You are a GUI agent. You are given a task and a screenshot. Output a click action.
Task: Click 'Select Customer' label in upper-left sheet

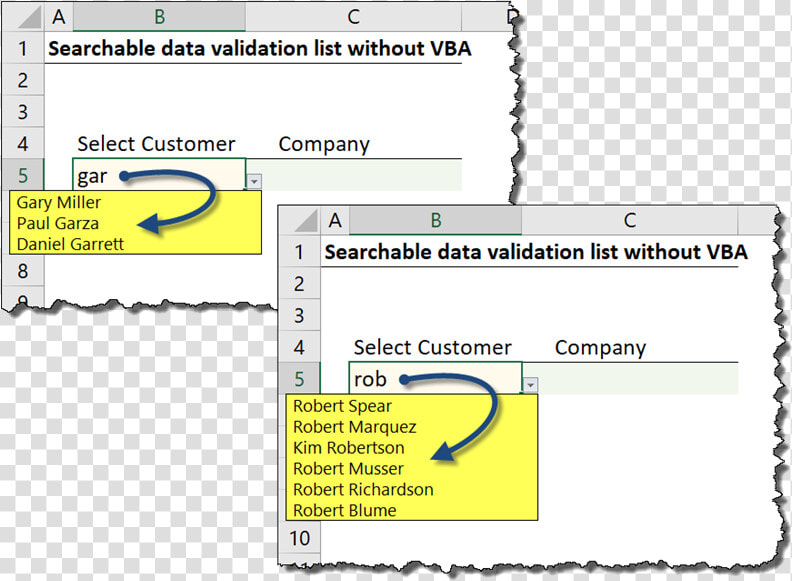pyautogui.click(x=156, y=143)
